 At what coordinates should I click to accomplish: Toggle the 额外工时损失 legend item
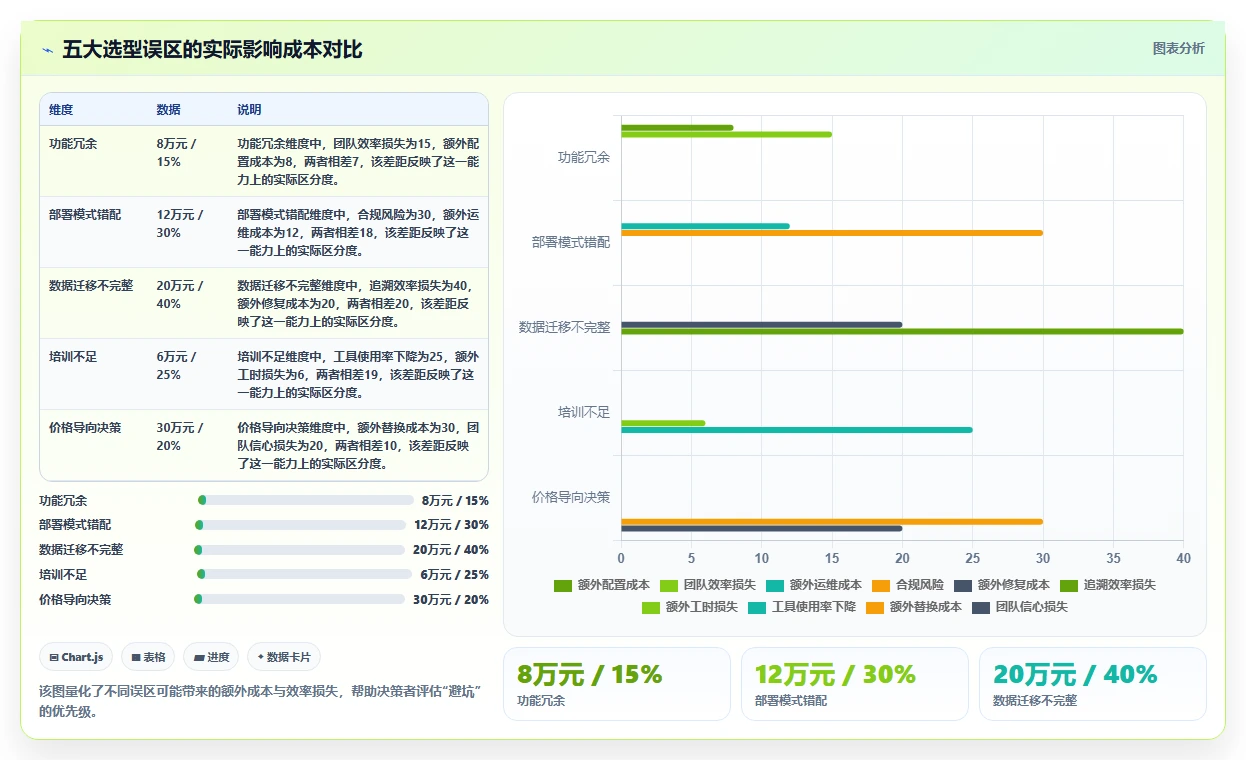pos(690,607)
